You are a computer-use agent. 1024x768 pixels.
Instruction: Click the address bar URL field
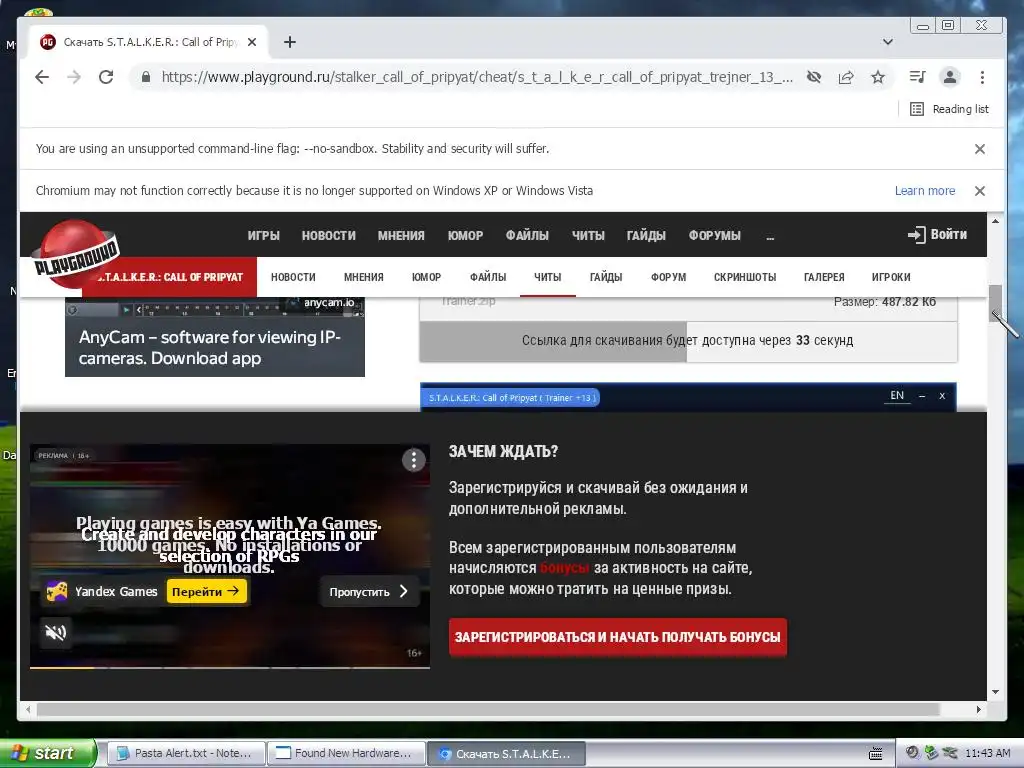(x=477, y=77)
